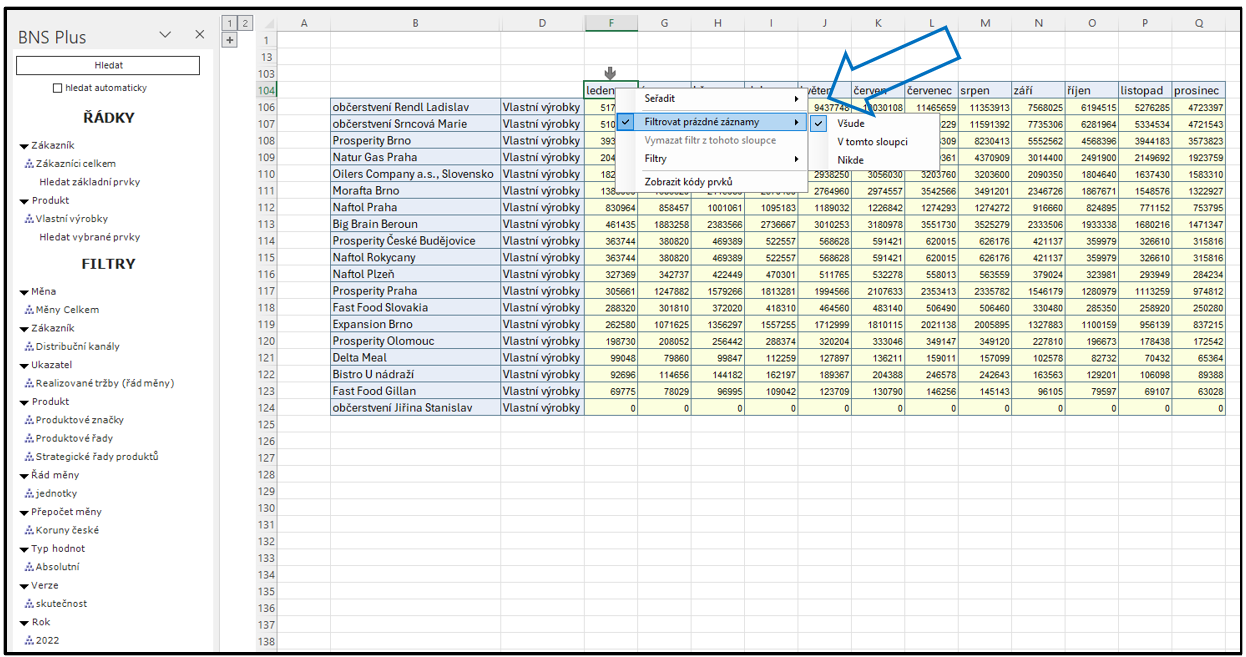Select the Big Brain Beroun cell
Viewport: 1246px width, 657px height.
[415, 224]
